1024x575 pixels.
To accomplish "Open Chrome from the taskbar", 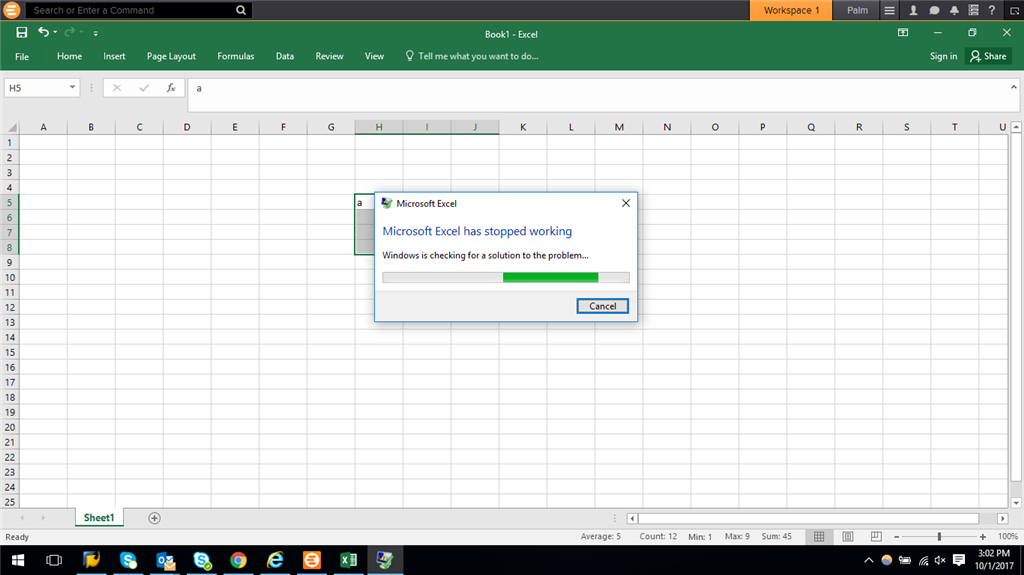I will (x=238, y=560).
